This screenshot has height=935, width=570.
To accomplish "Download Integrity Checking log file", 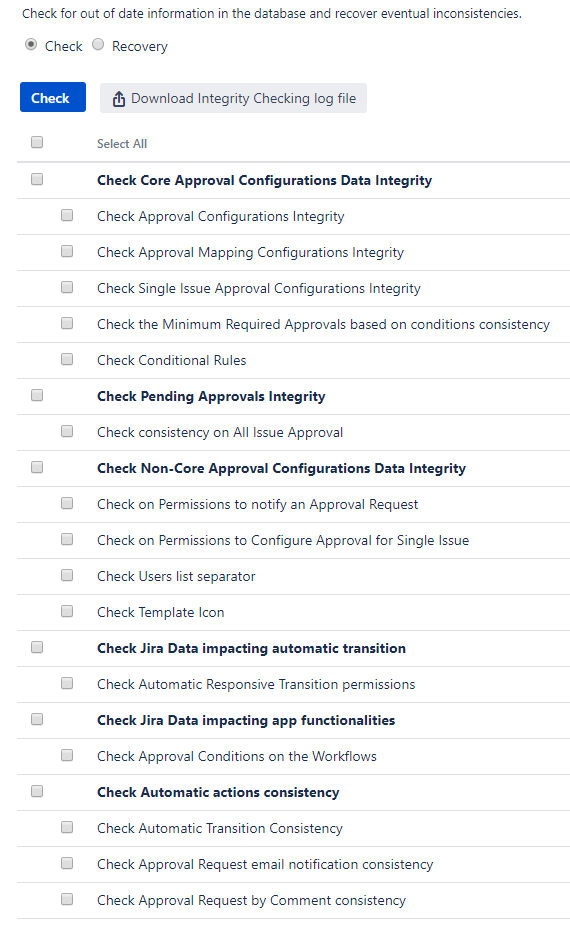I will (233, 98).
